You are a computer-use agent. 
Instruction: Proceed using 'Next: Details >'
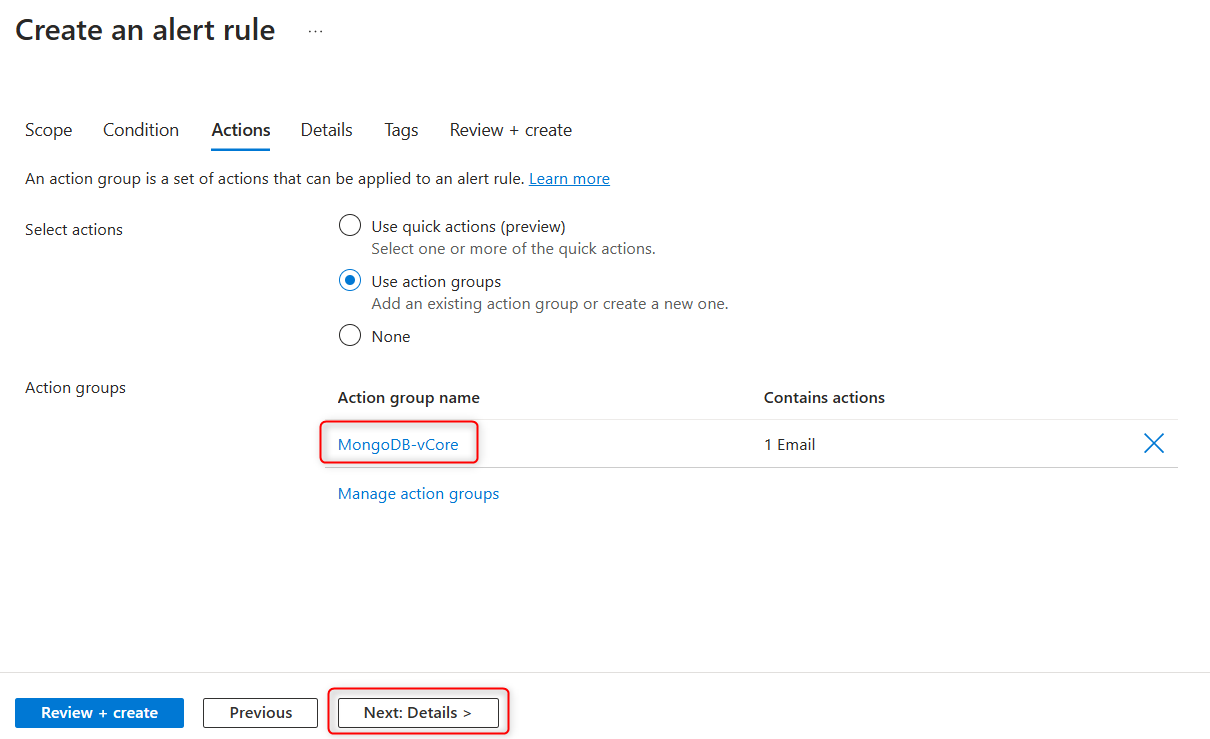417,712
